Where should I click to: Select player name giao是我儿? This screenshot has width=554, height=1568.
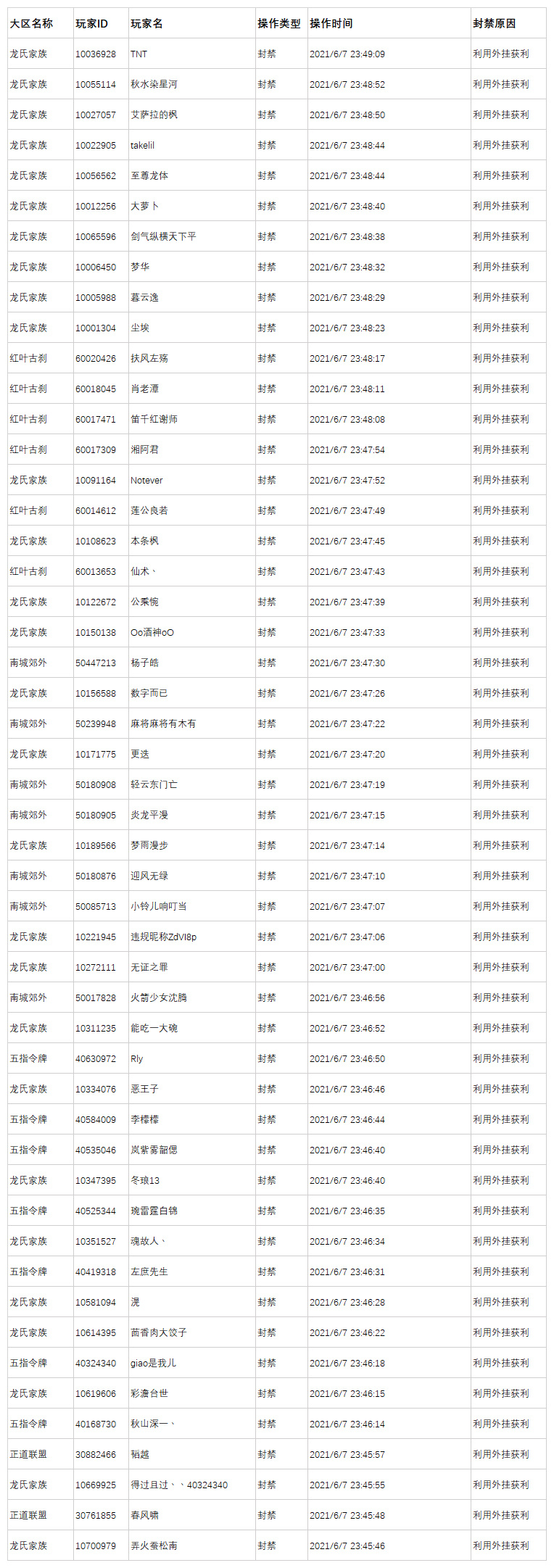point(153,1363)
